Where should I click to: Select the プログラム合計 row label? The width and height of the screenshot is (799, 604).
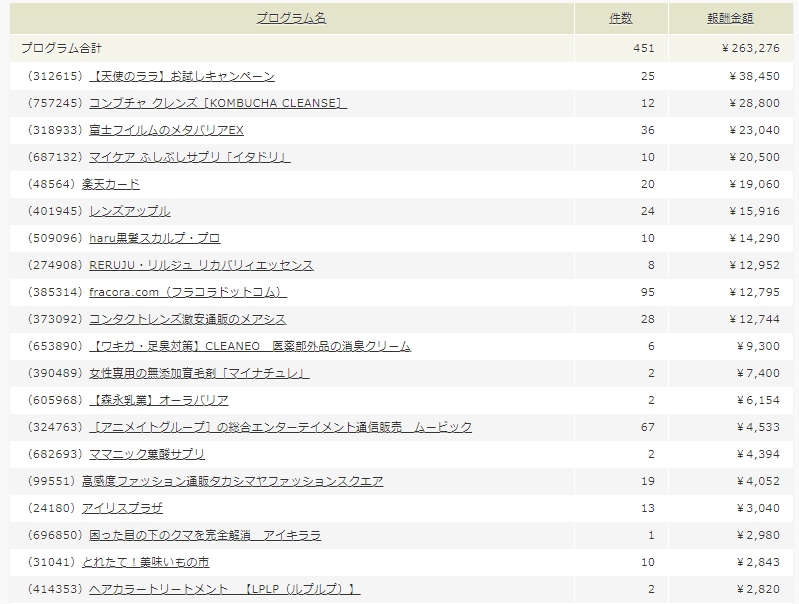pos(61,48)
